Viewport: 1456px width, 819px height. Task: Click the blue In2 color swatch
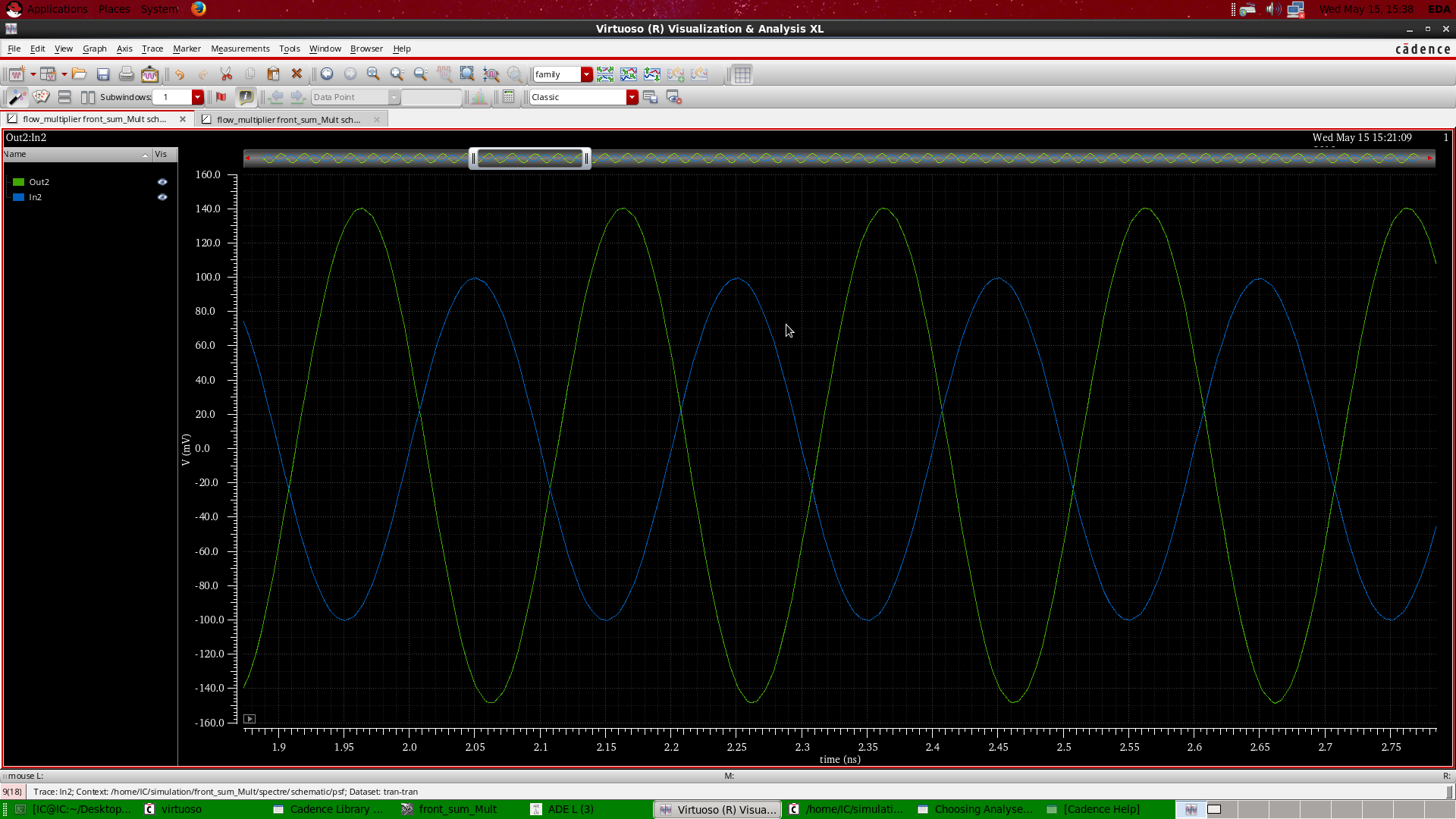(19, 197)
